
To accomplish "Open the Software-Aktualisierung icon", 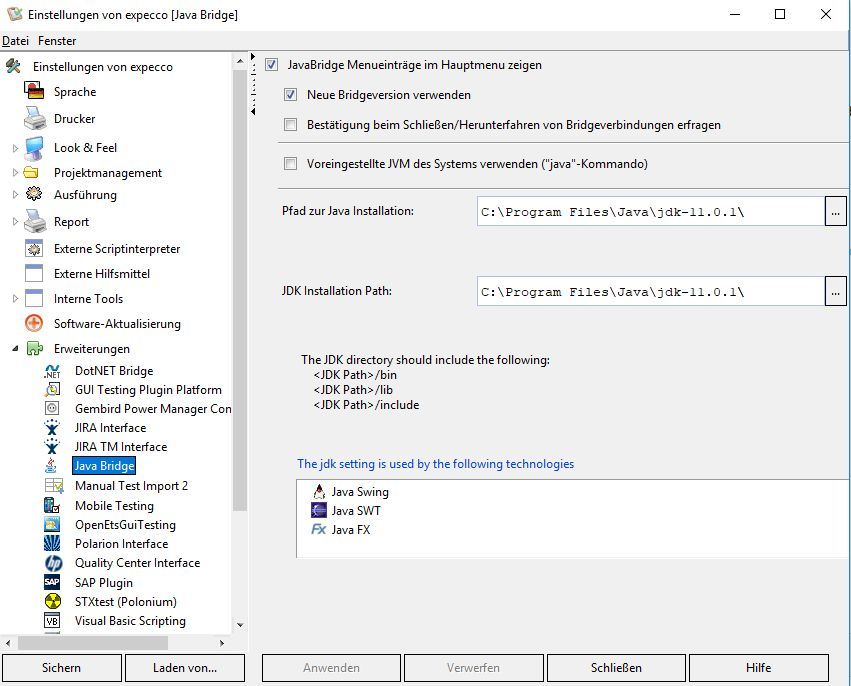I will click(35, 324).
